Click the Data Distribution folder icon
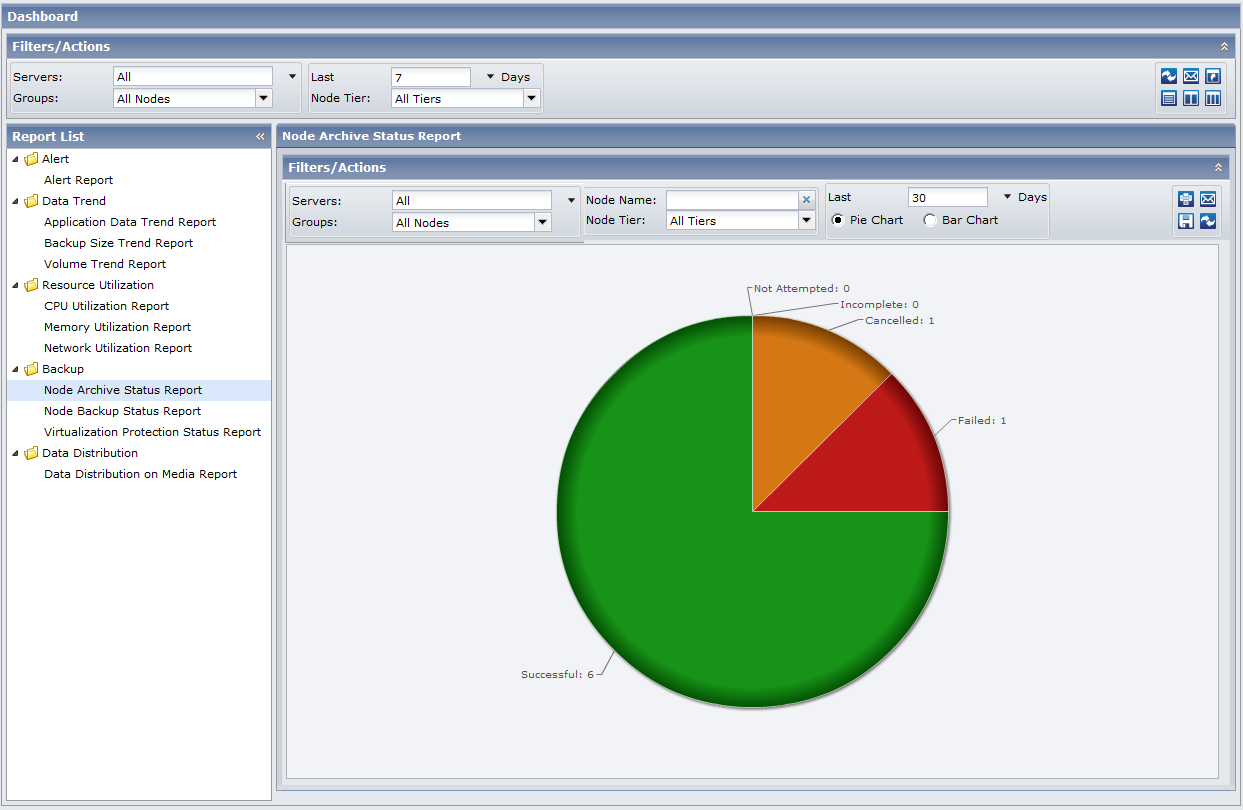This screenshot has width=1243, height=810. coord(32,453)
